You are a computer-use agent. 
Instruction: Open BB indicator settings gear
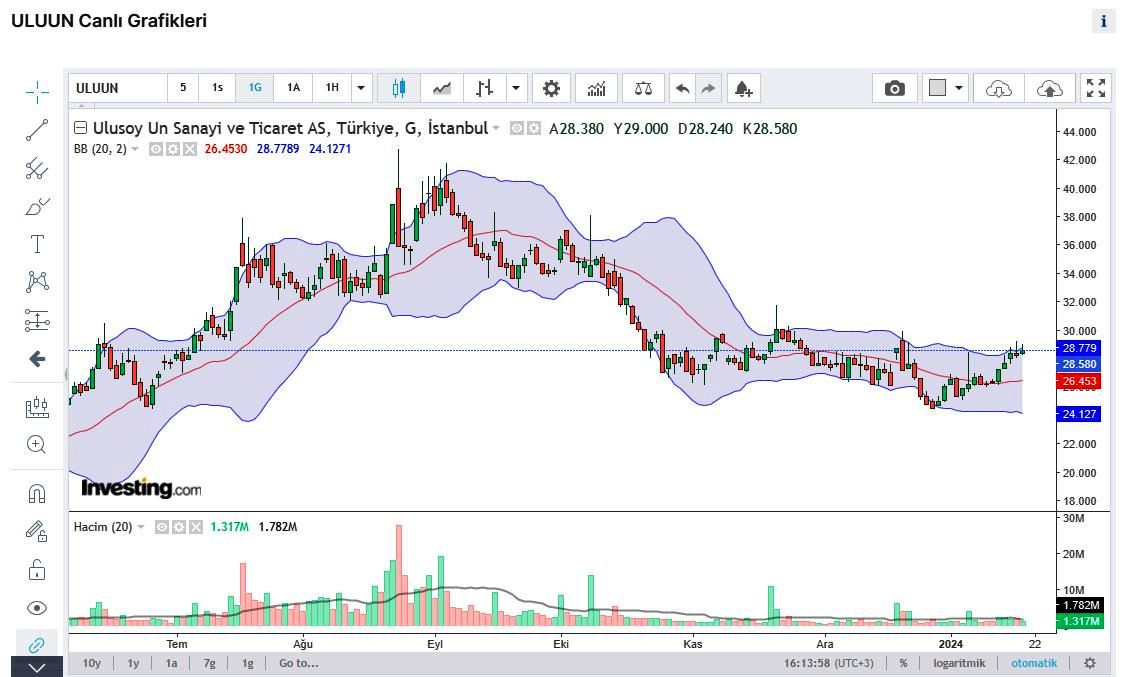[172, 149]
